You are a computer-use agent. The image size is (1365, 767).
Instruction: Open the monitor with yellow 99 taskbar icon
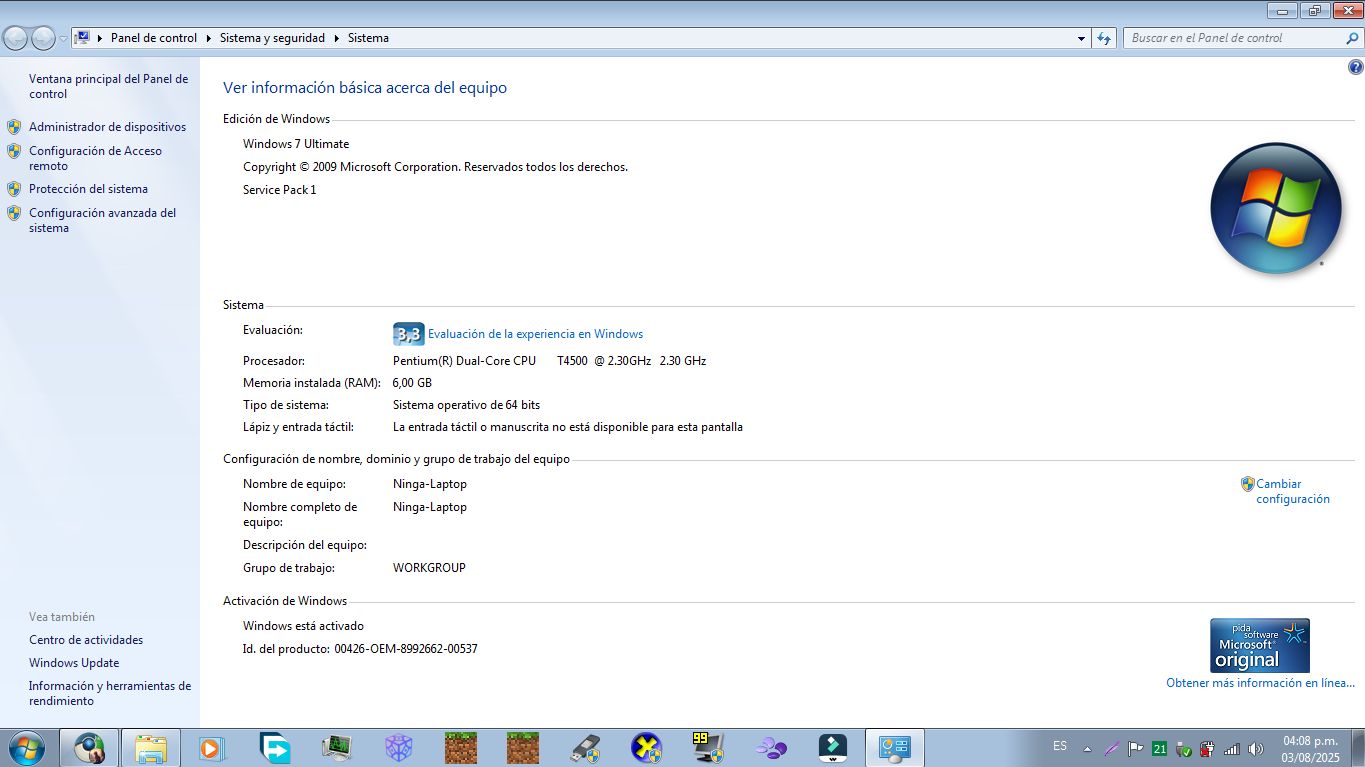[709, 748]
